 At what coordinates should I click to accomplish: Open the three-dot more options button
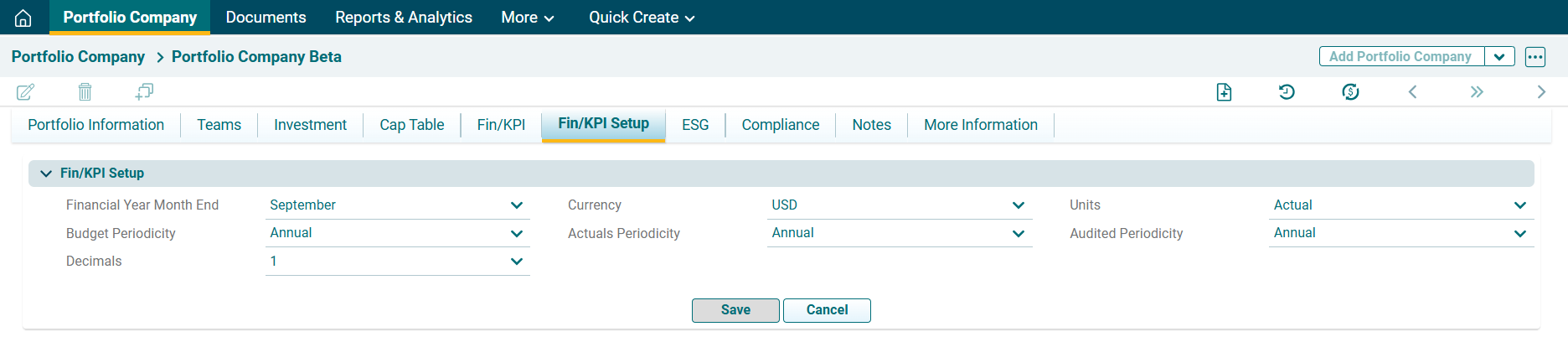tap(1534, 57)
